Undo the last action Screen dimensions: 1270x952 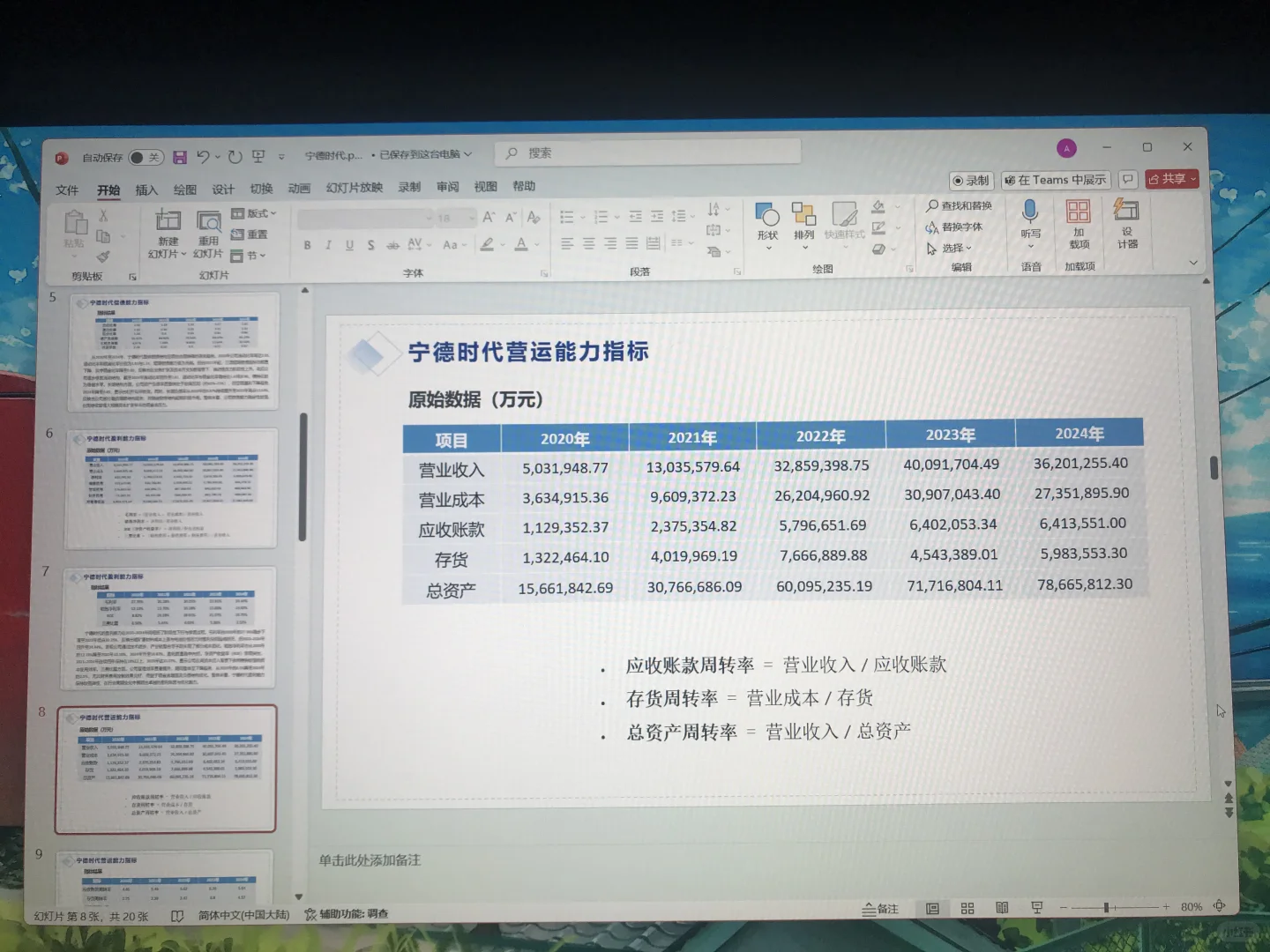[204, 157]
